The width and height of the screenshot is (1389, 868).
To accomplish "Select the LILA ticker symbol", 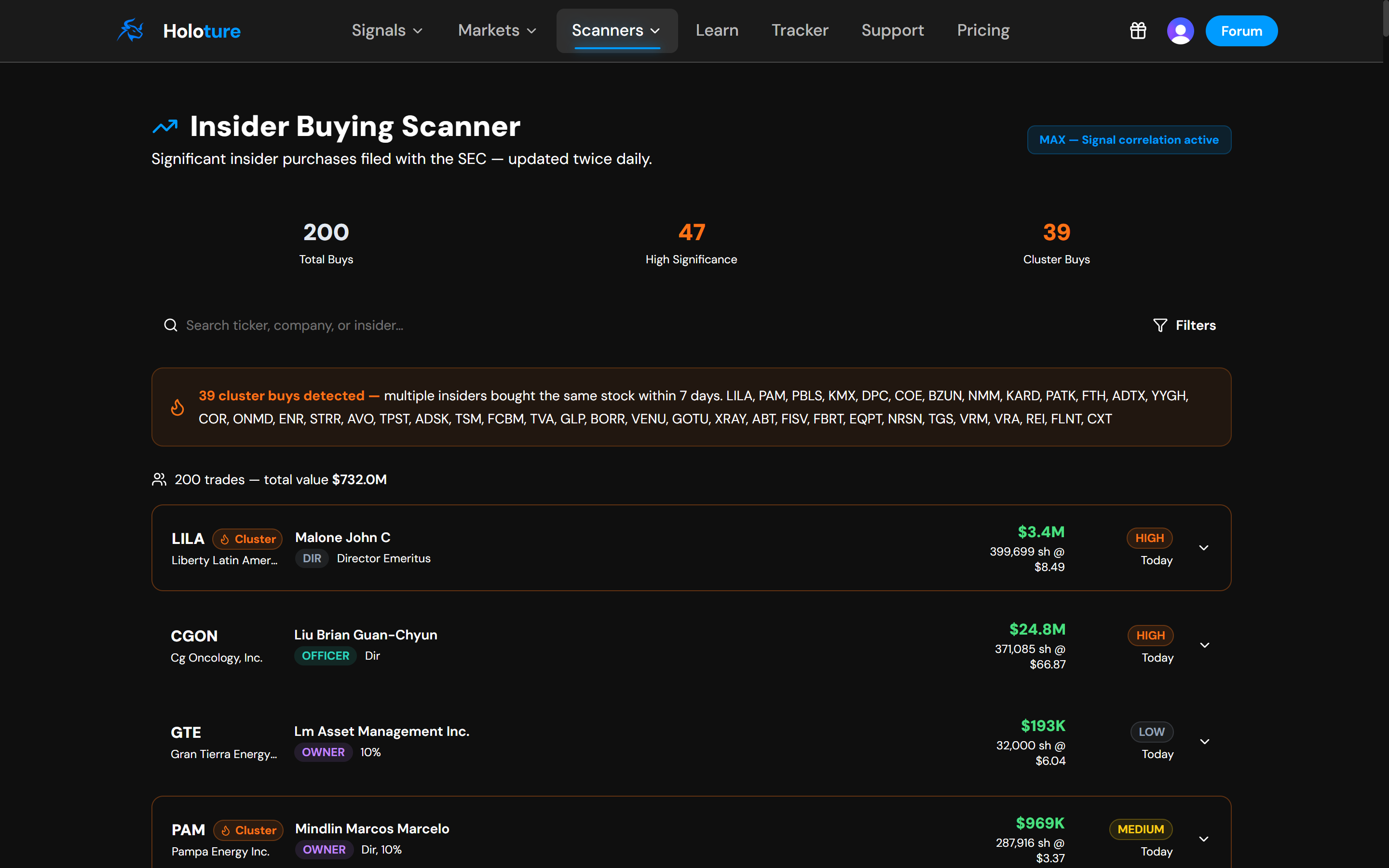I will point(188,539).
